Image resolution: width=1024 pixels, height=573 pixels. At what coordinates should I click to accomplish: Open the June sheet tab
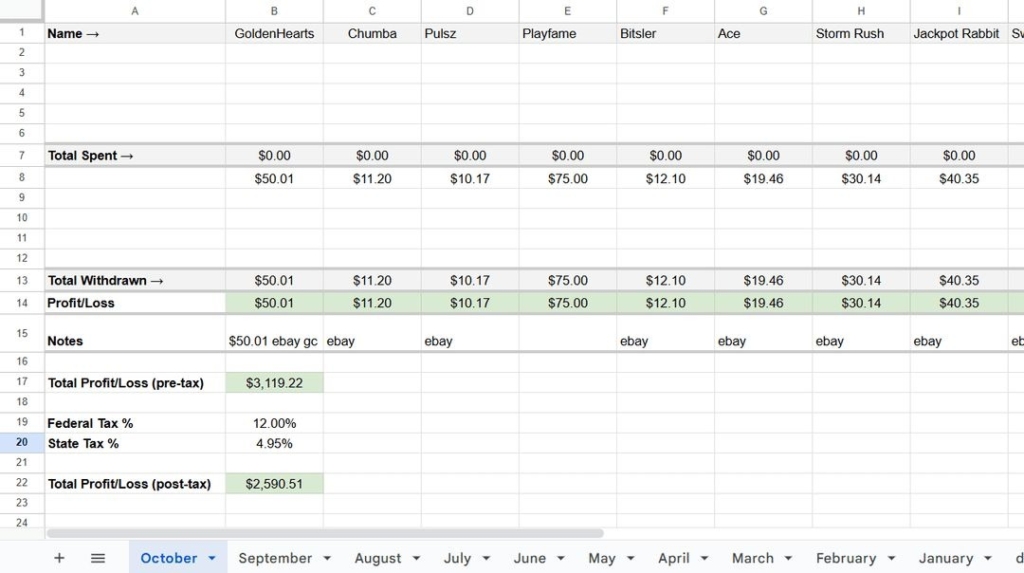[x=529, y=558]
